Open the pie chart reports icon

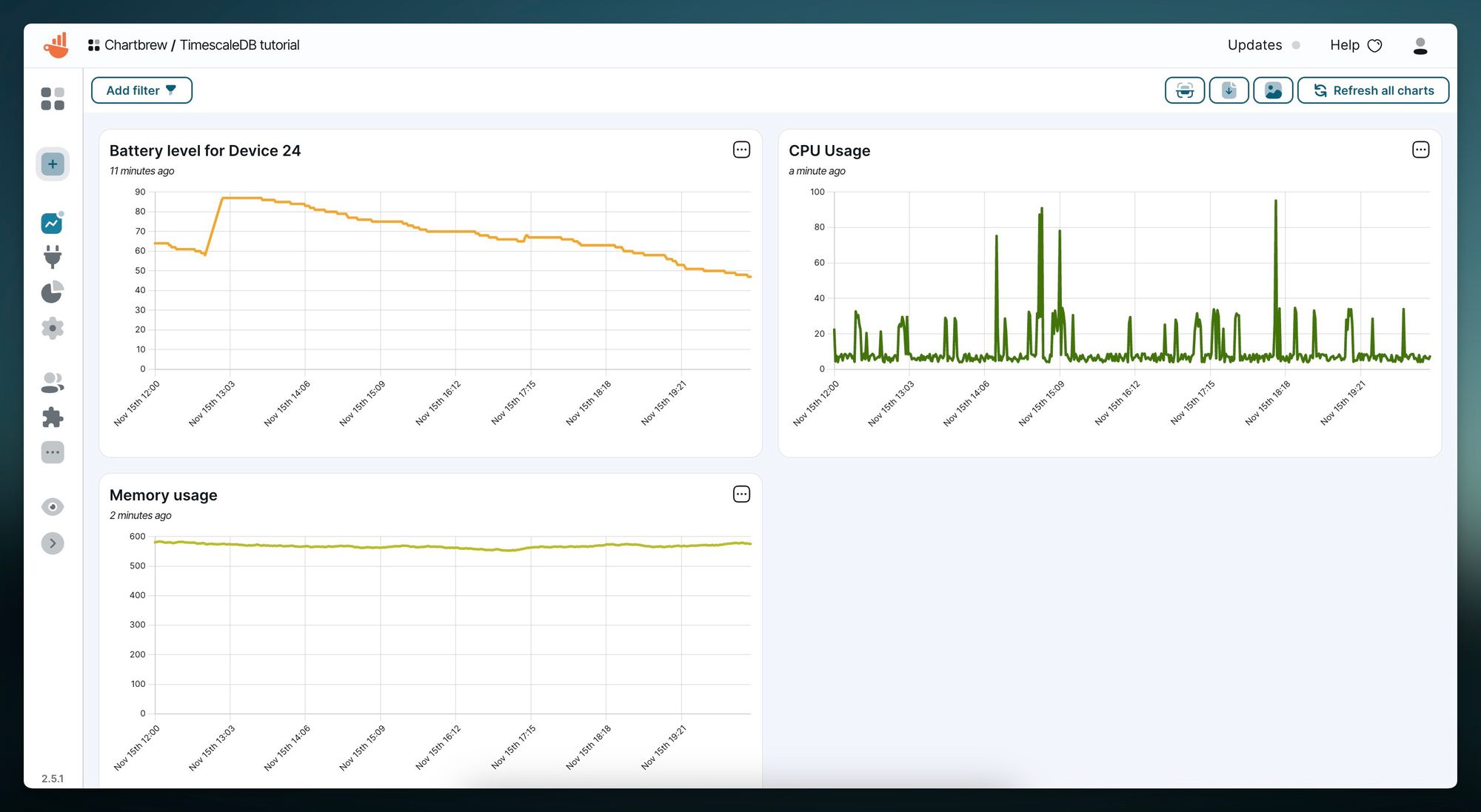pyautogui.click(x=53, y=292)
